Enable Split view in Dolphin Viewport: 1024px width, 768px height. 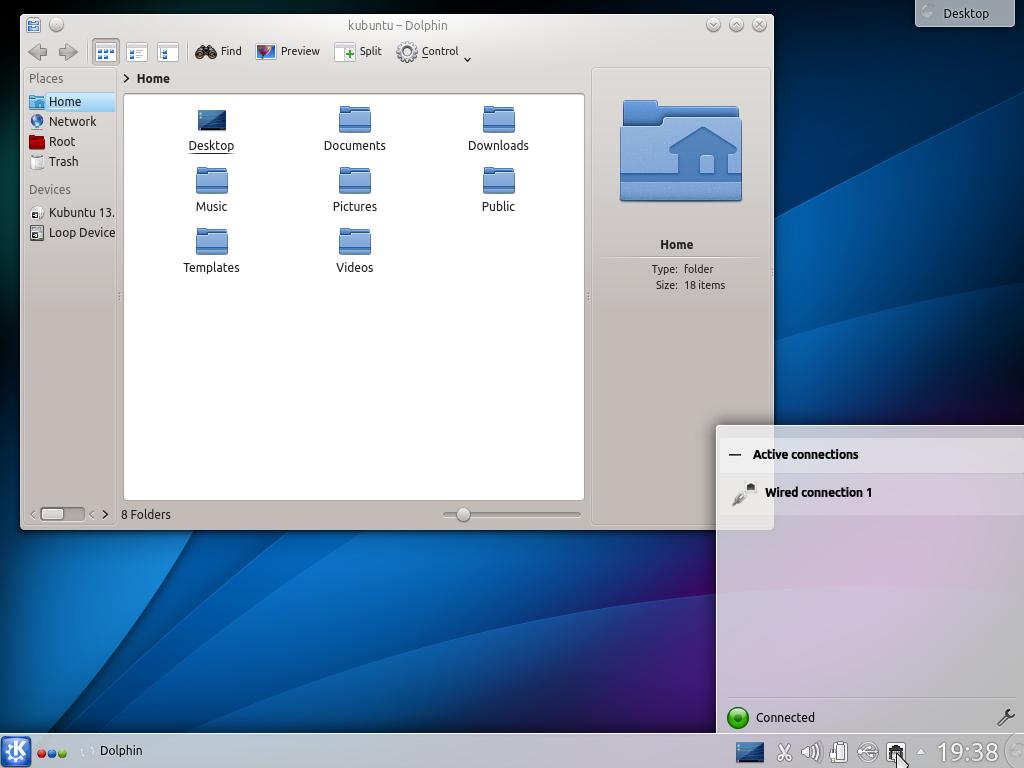coord(357,51)
